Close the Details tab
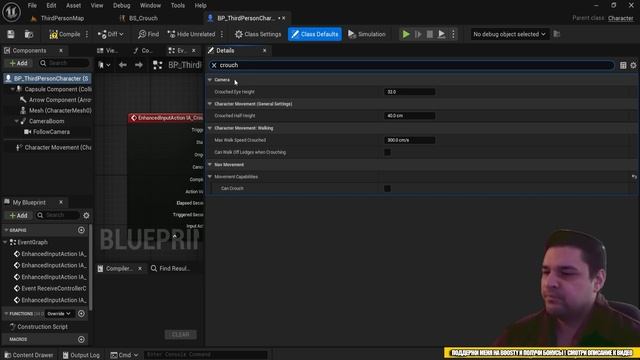Screen dimensions: 640x360 click(264, 51)
